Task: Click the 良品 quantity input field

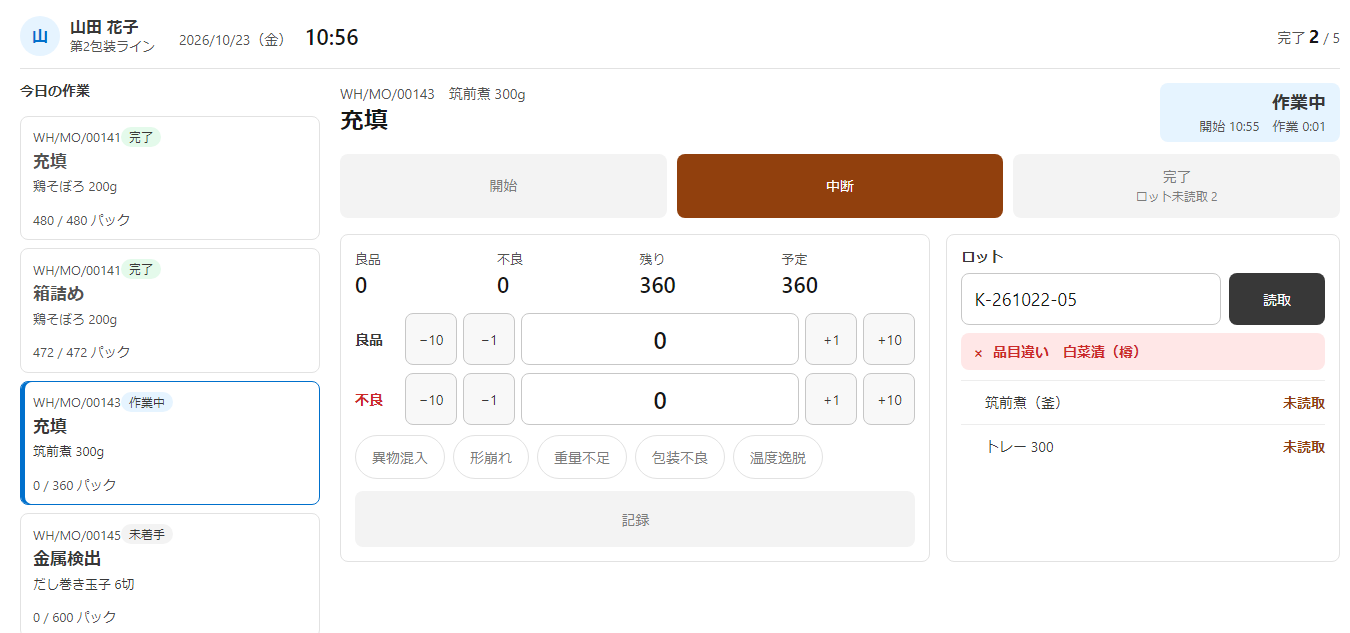Action: [660, 339]
